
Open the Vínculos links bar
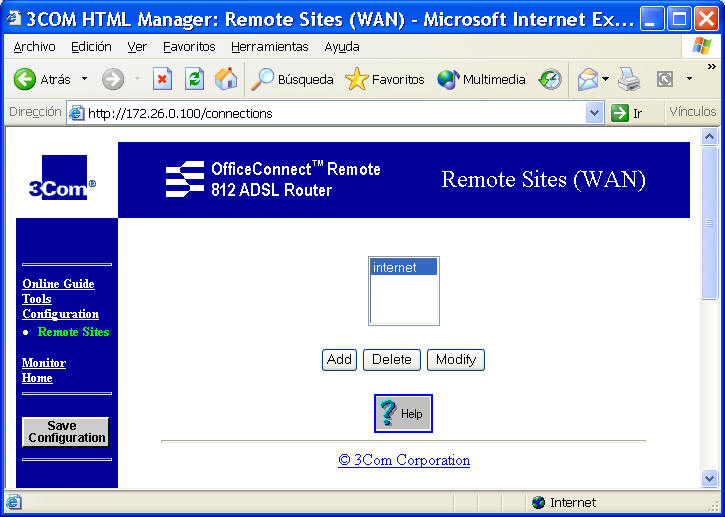(x=693, y=111)
